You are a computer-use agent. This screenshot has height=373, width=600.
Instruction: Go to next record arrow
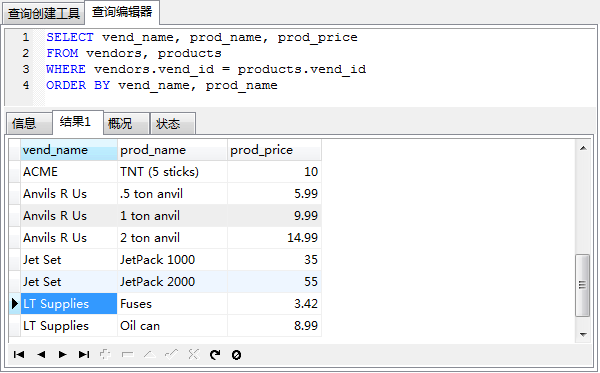(62, 355)
